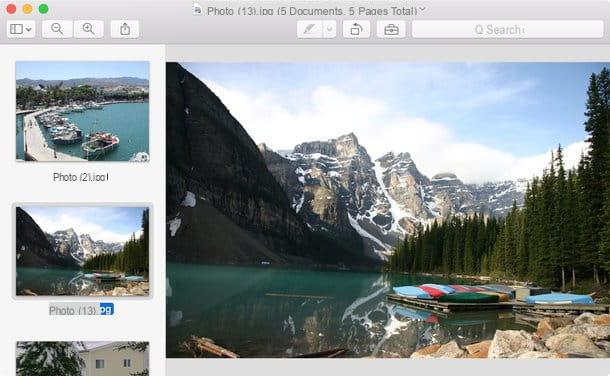The width and height of the screenshot is (610, 376).
Task: Select the Photo (13).jpg lake thumbnail
Action: pyautogui.click(x=82, y=251)
